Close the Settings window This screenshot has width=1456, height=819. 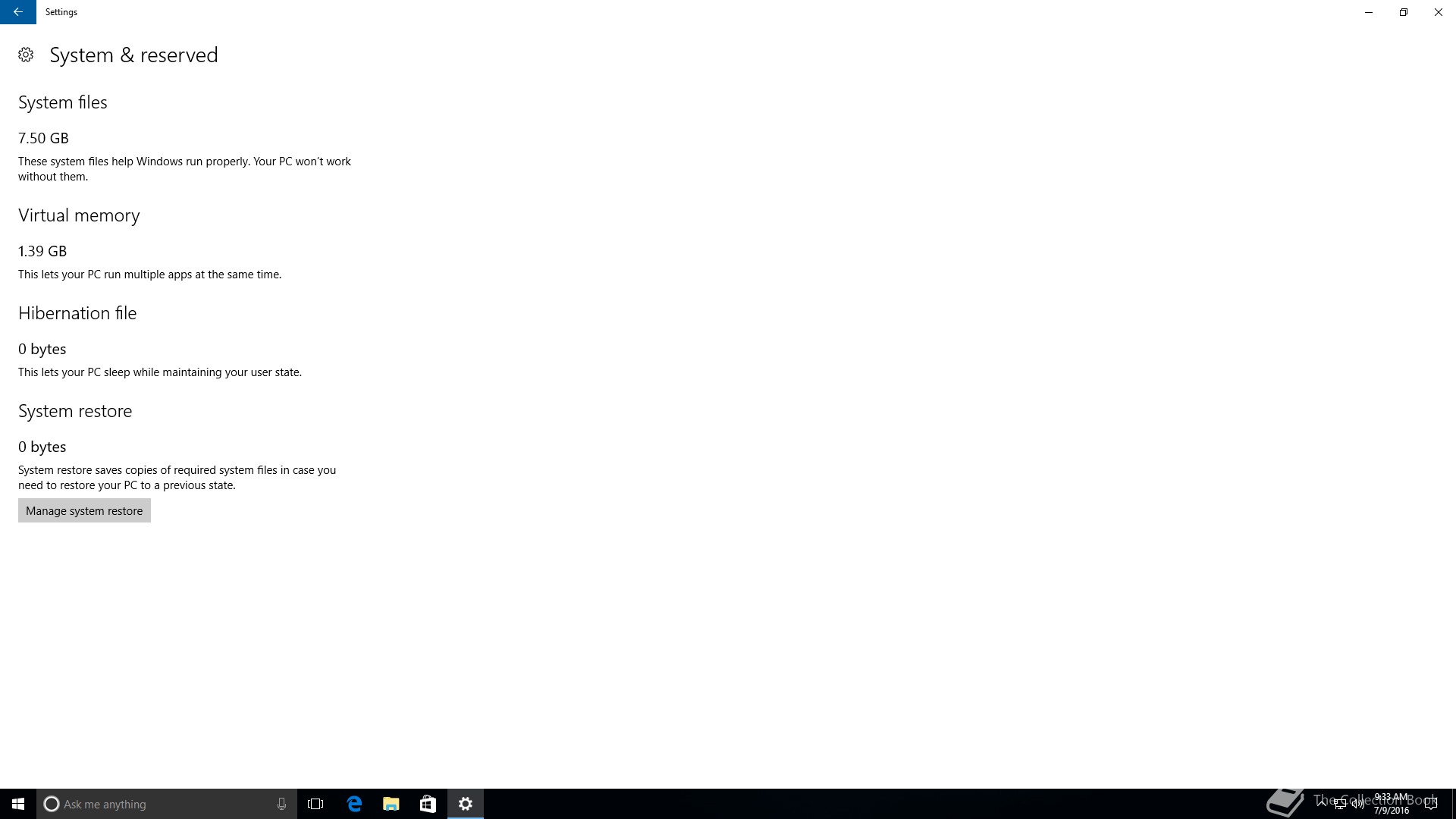pyautogui.click(x=1438, y=12)
